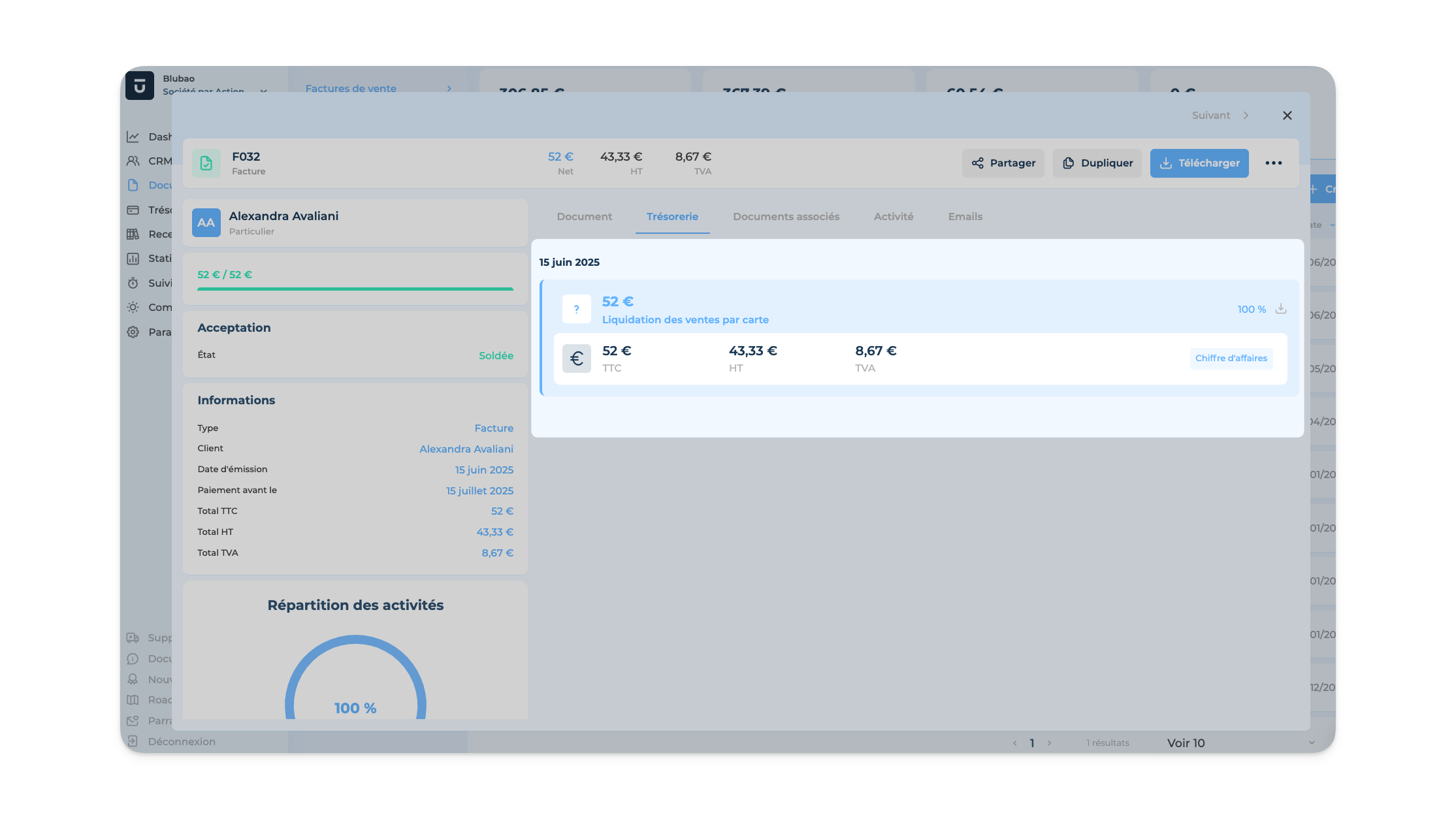Switch to the Documents associés tab
The image size is (1456, 819).
click(x=786, y=217)
